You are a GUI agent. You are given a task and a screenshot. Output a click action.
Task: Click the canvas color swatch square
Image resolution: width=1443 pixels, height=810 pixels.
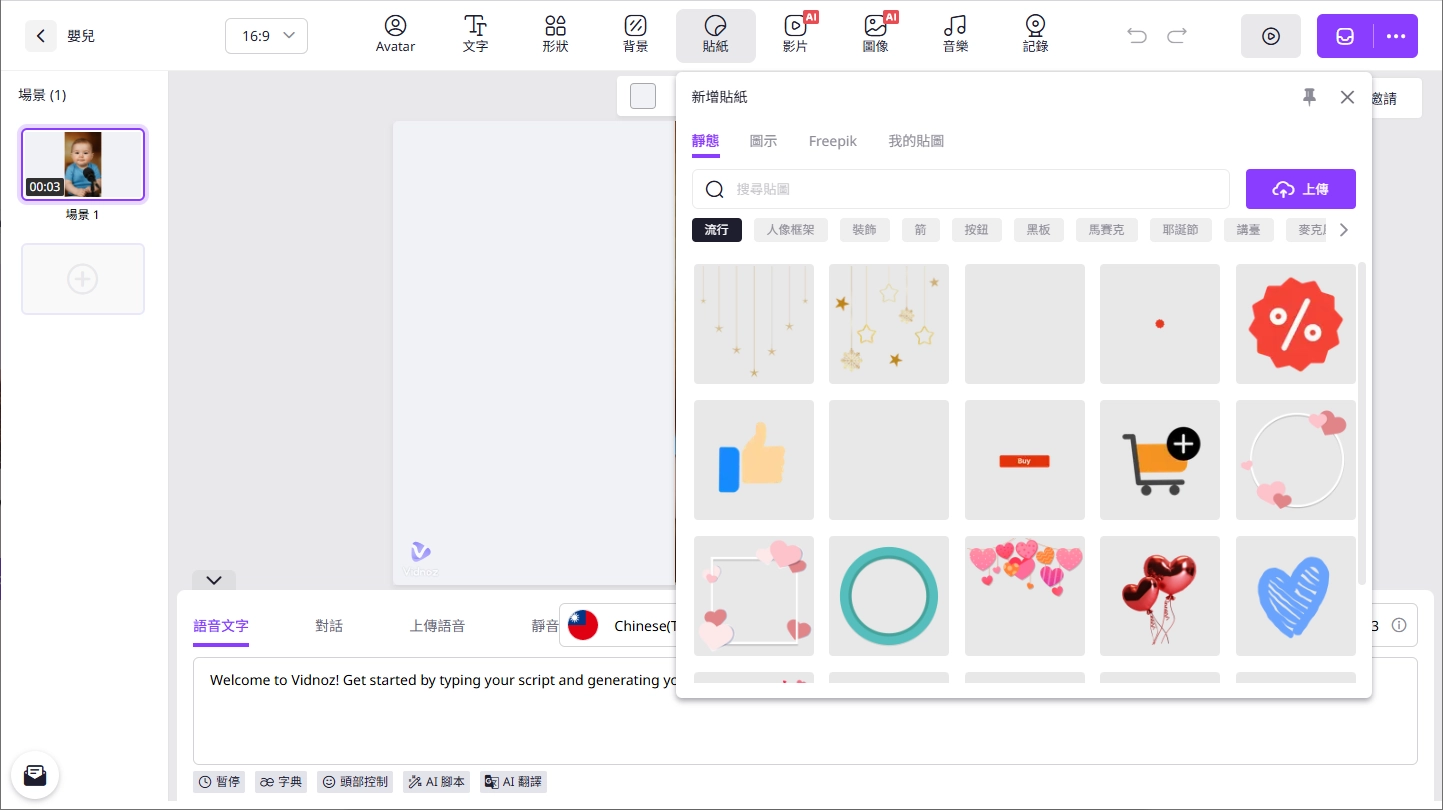643,96
